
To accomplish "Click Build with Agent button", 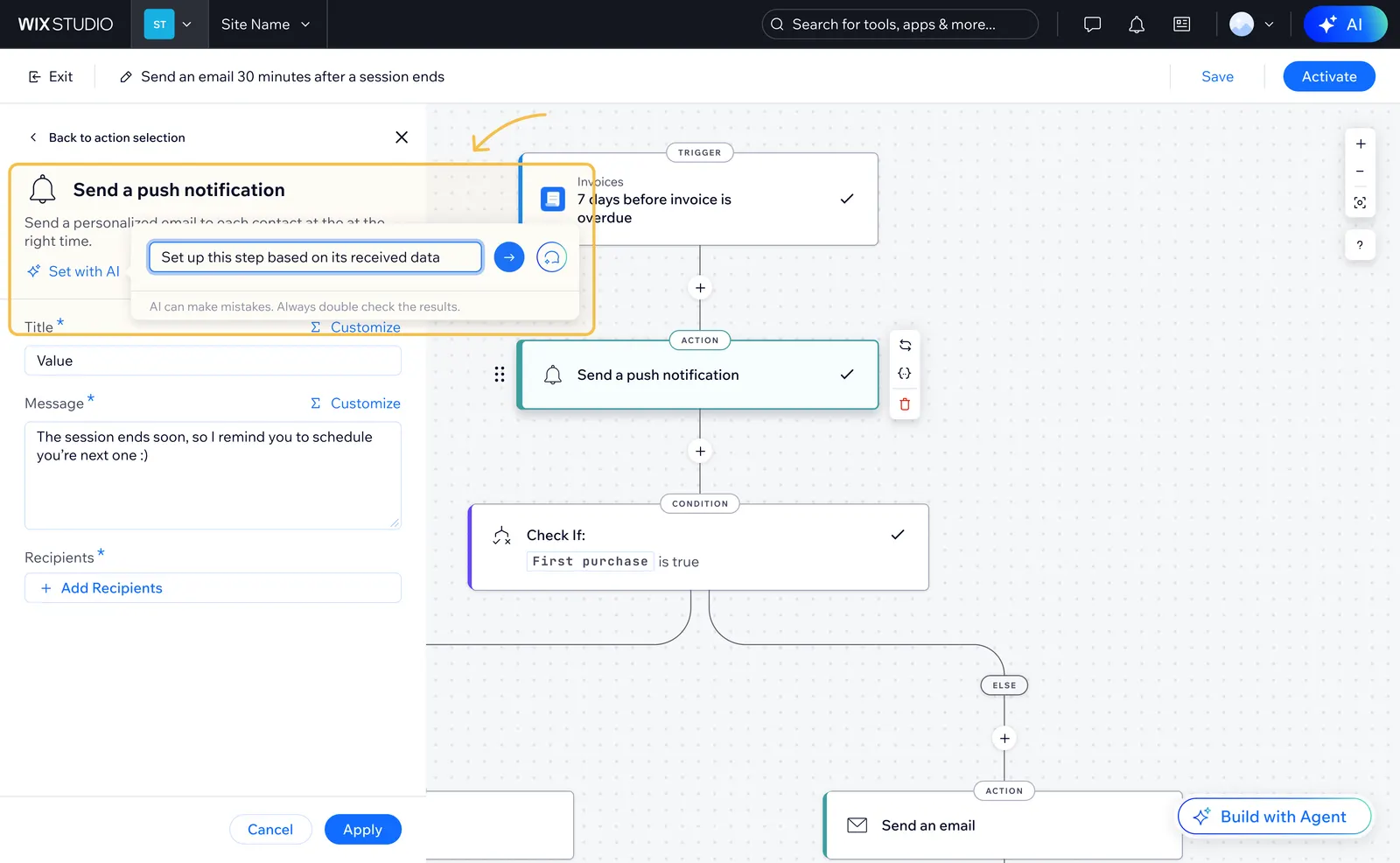I will (1274, 817).
